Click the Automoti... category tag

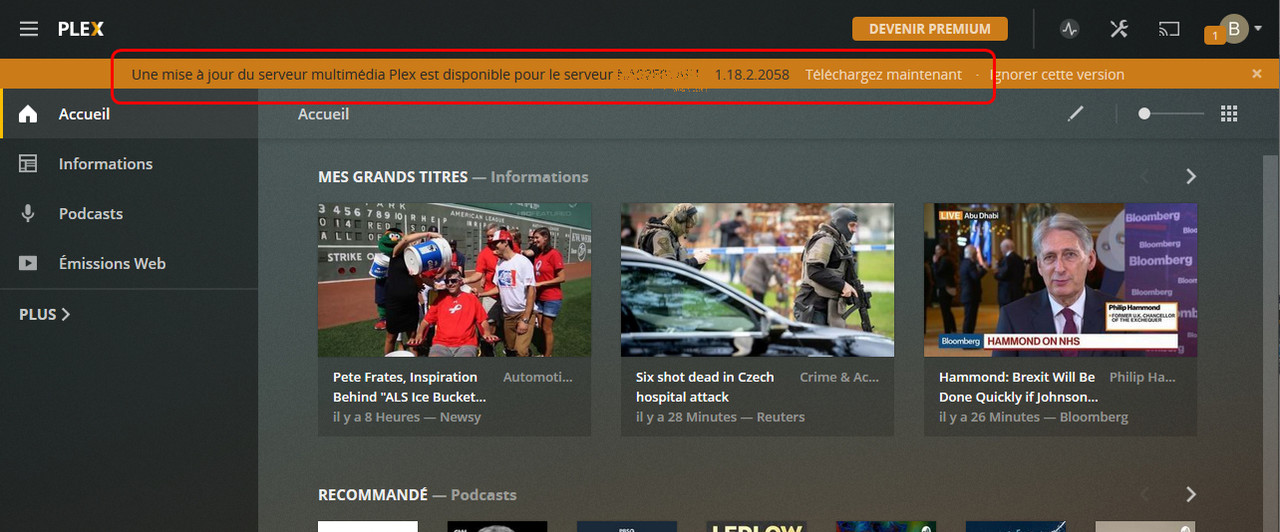[x=538, y=377]
